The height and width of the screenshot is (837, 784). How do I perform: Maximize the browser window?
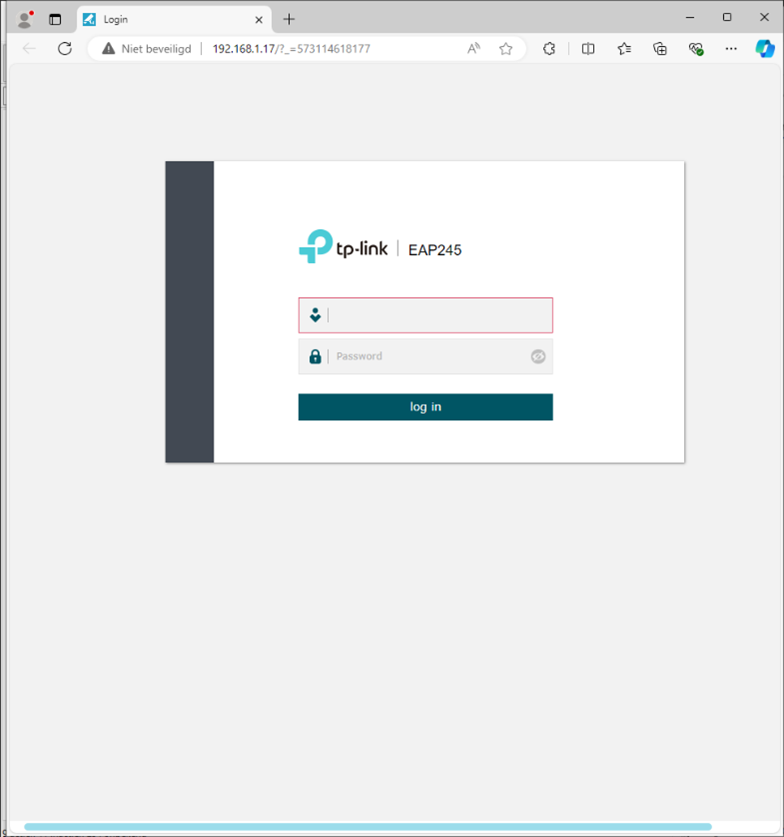727,18
